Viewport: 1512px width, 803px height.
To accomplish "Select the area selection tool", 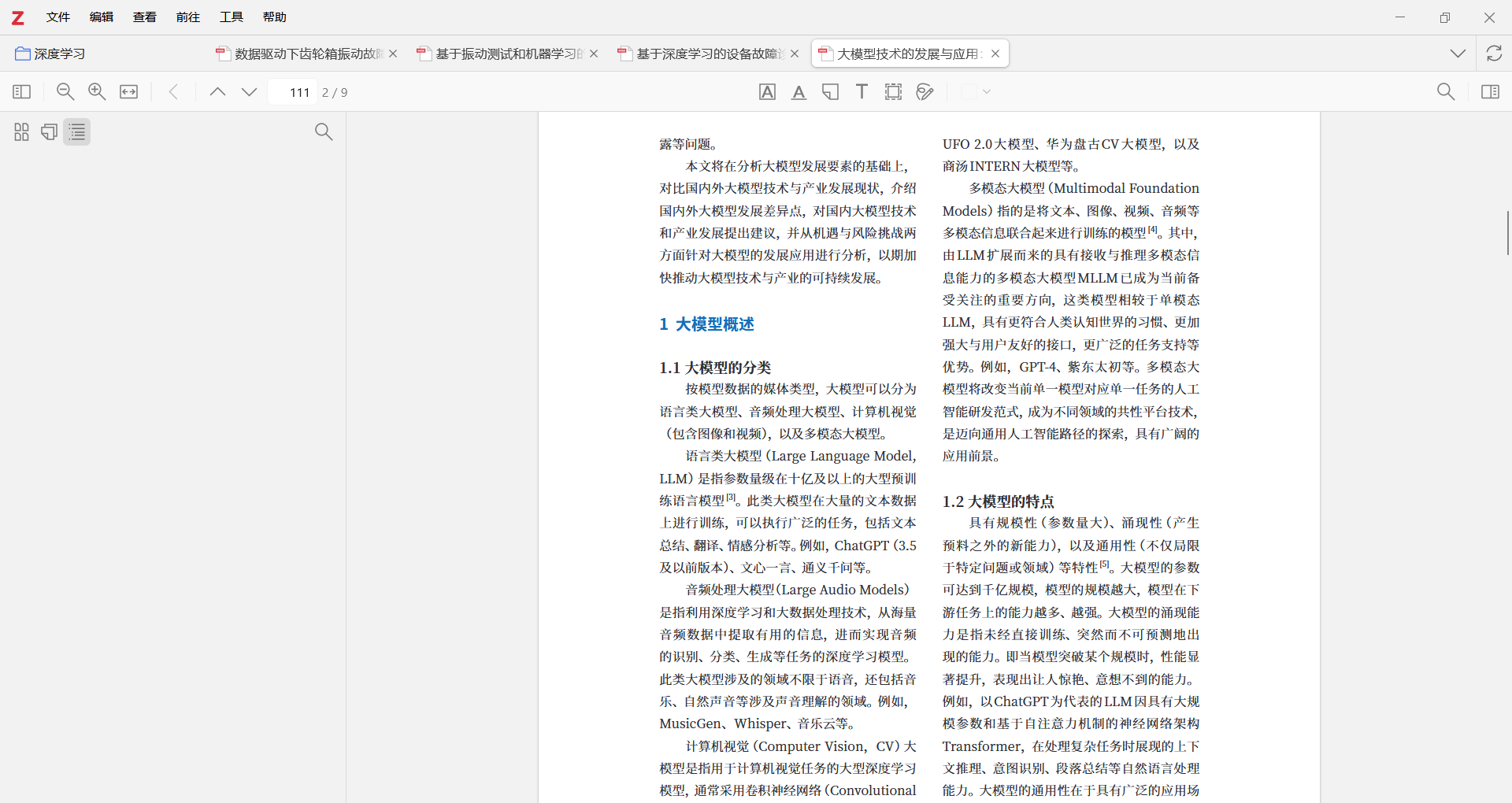I will (x=893, y=92).
